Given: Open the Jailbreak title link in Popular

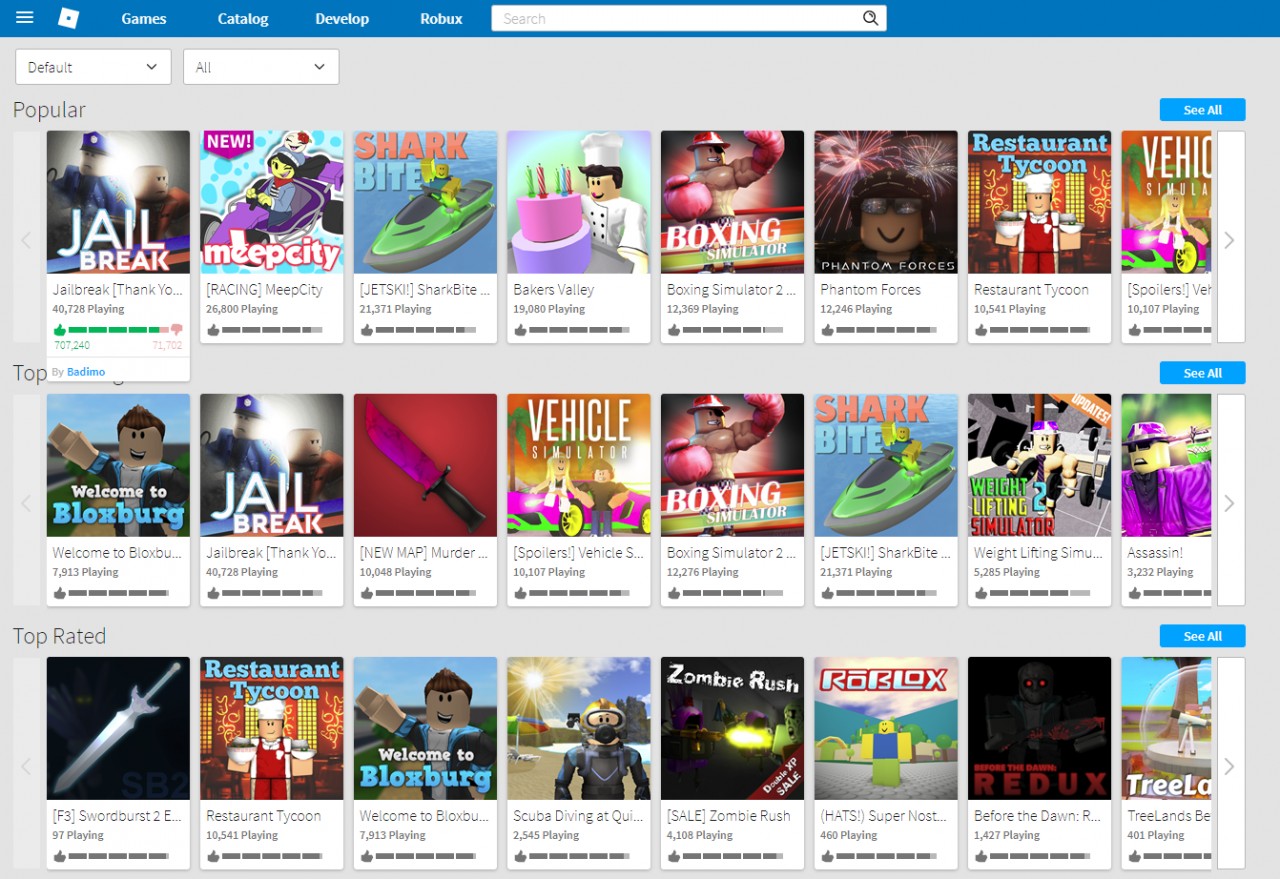Looking at the screenshot, I should pos(118,289).
